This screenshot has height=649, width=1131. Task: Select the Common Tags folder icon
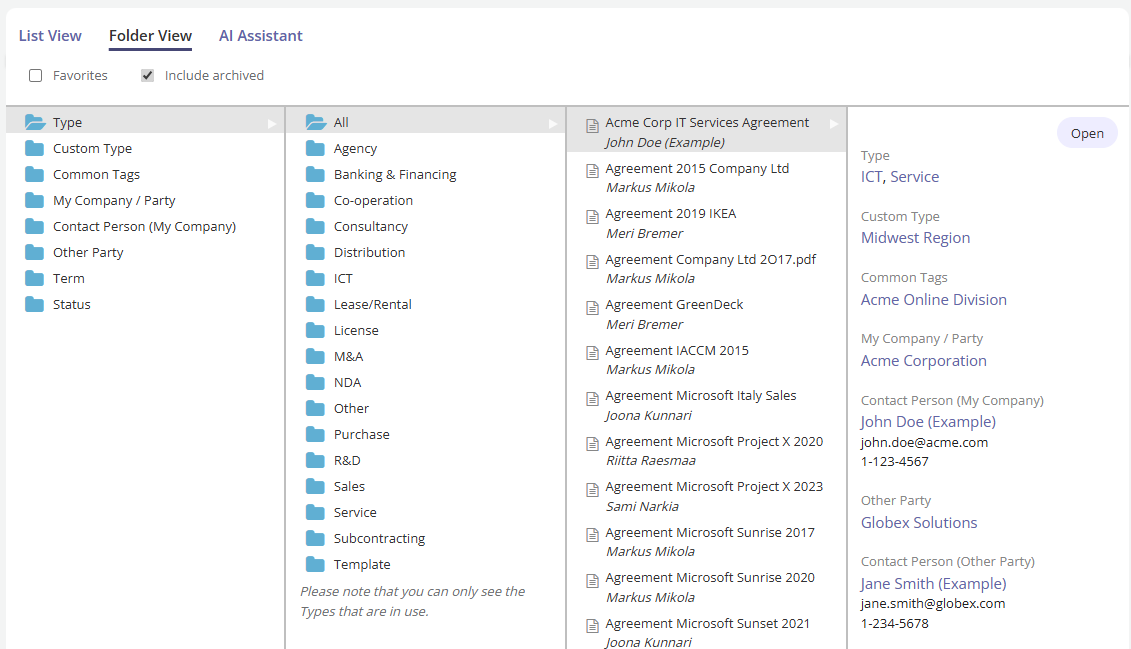(34, 174)
